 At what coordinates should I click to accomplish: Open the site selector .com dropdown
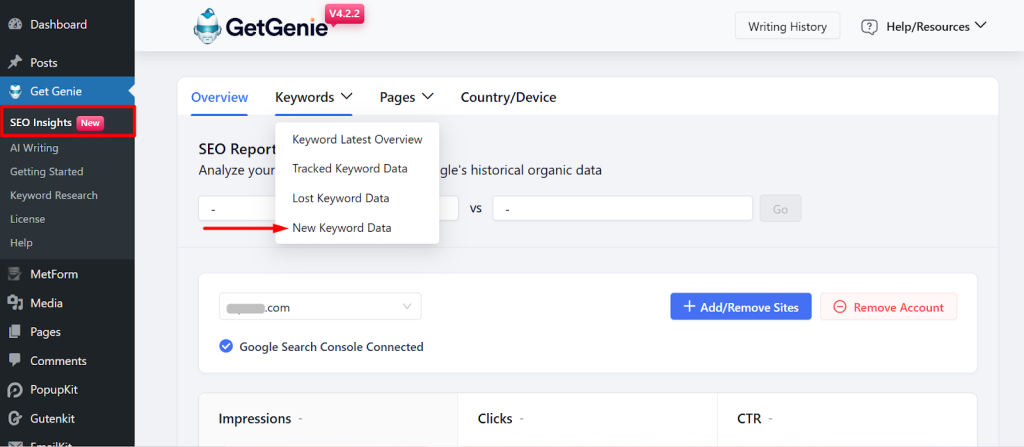click(x=320, y=306)
